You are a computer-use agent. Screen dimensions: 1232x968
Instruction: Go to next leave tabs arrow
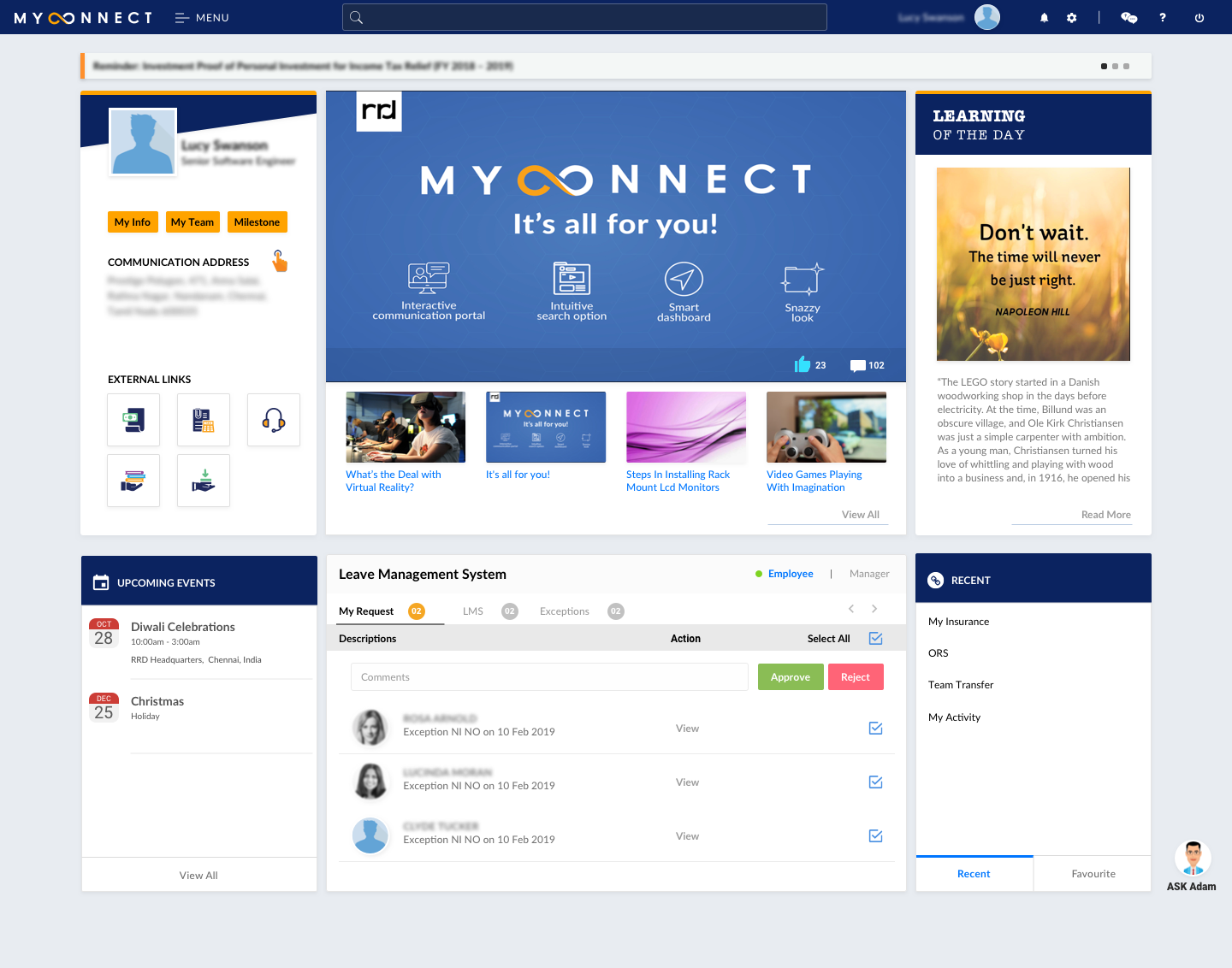click(874, 609)
